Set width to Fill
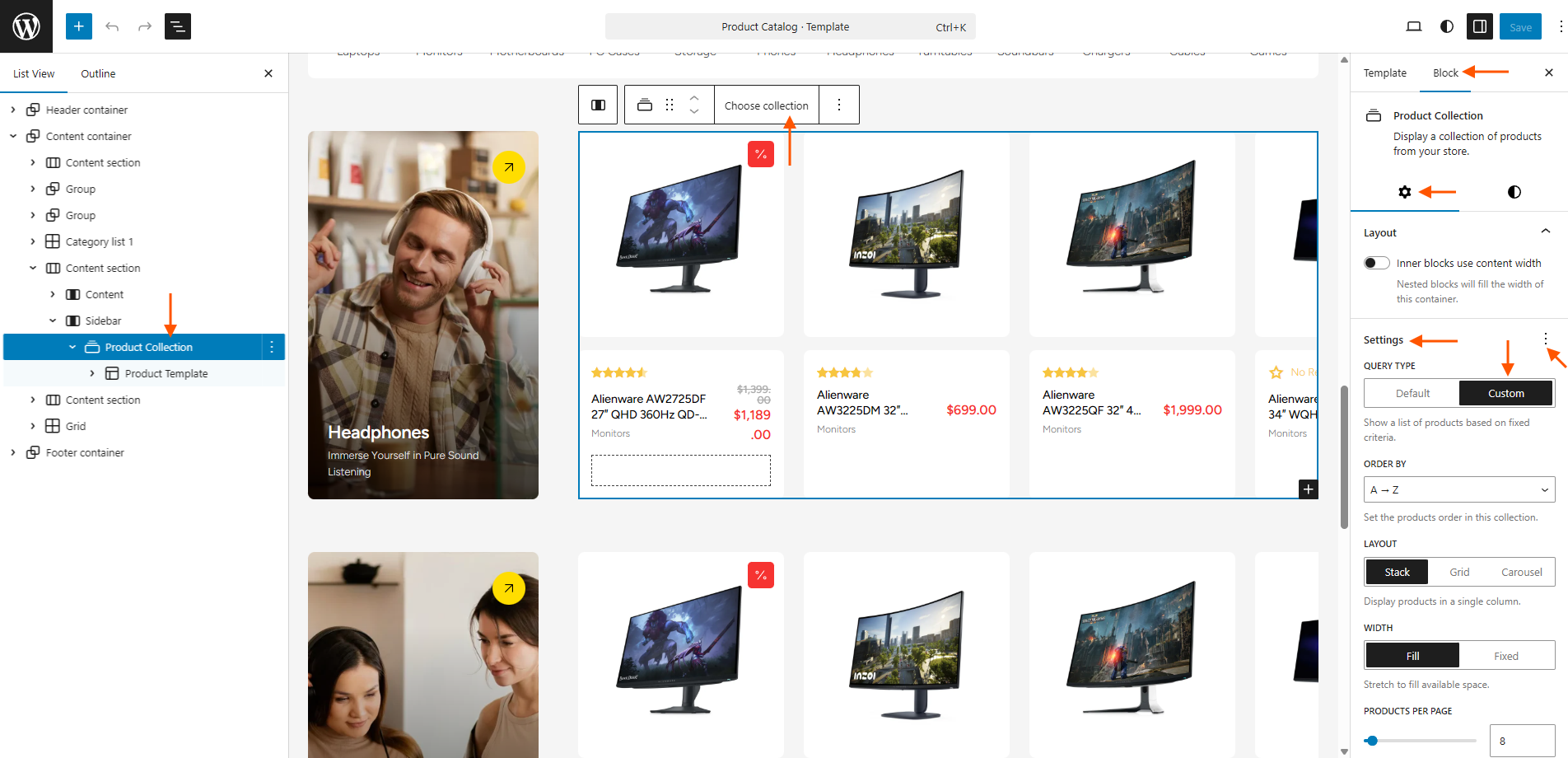The width and height of the screenshot is (1568, 758). [1412, 656]
